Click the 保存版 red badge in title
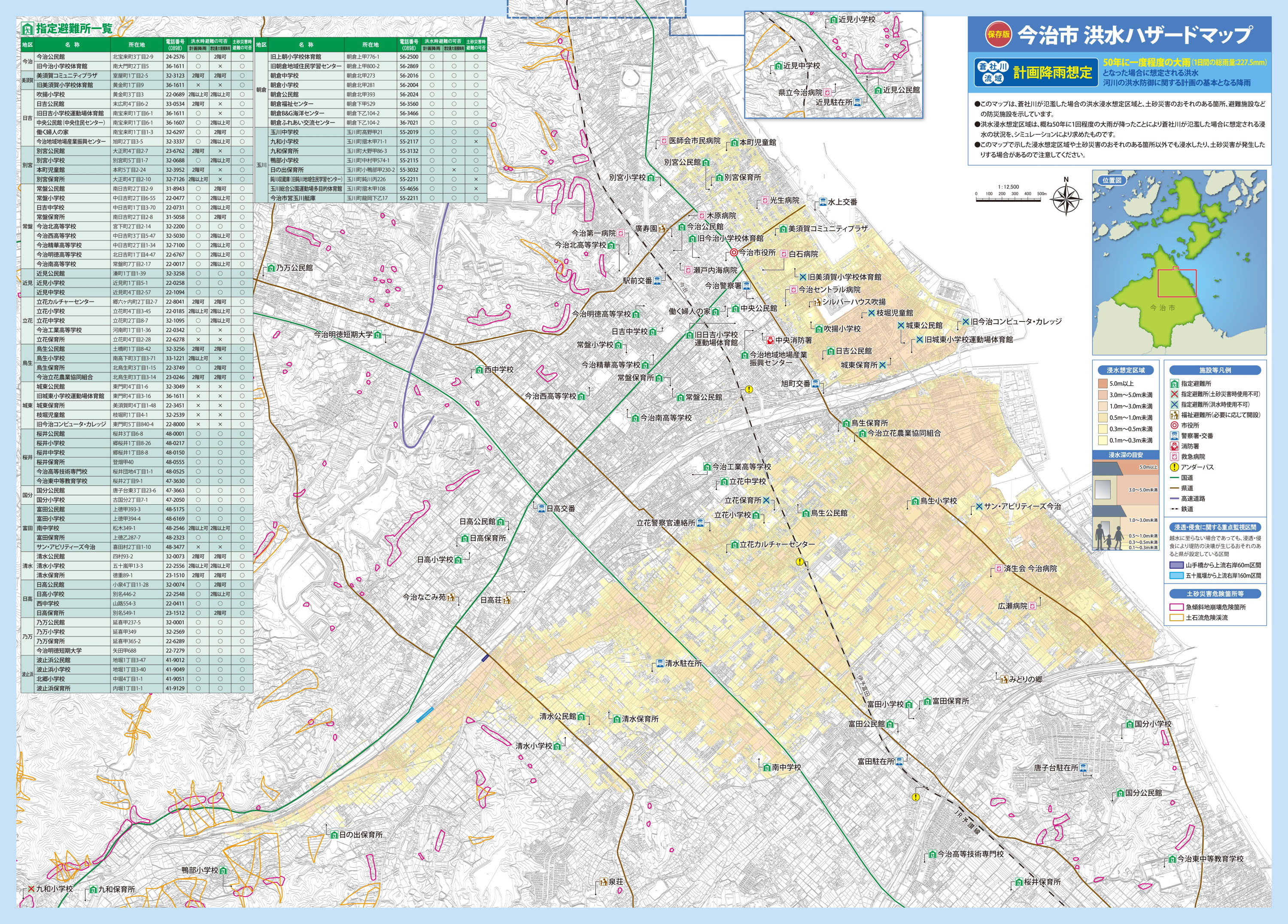Image resolution: width=1288 pixels, height=924 pixels. coord(998,34)
